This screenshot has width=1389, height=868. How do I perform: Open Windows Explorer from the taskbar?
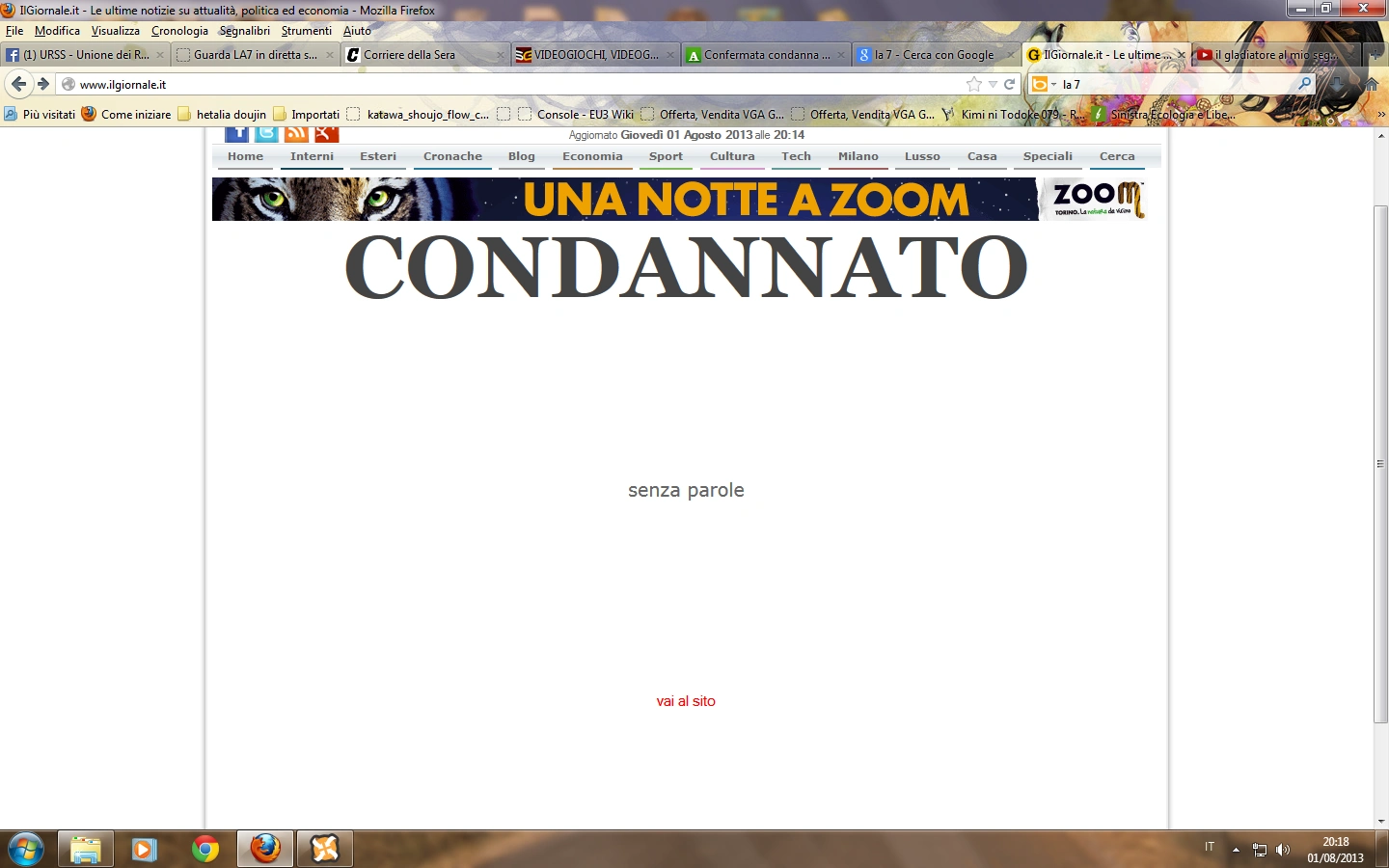pyautogui.click(x=86, y=850)
